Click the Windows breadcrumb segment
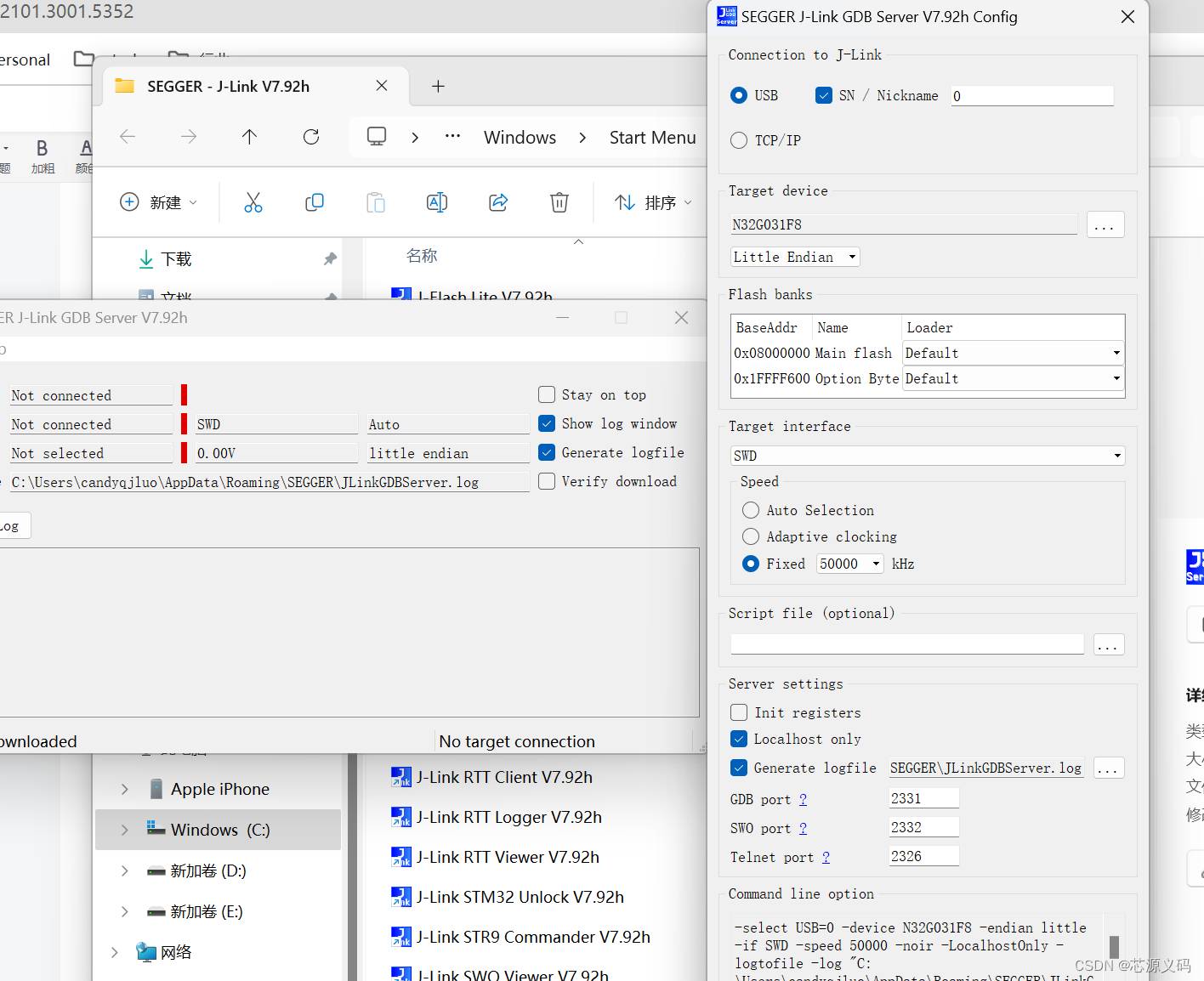The width and height of the screenshot is (1204, 981). click(520, 137)
